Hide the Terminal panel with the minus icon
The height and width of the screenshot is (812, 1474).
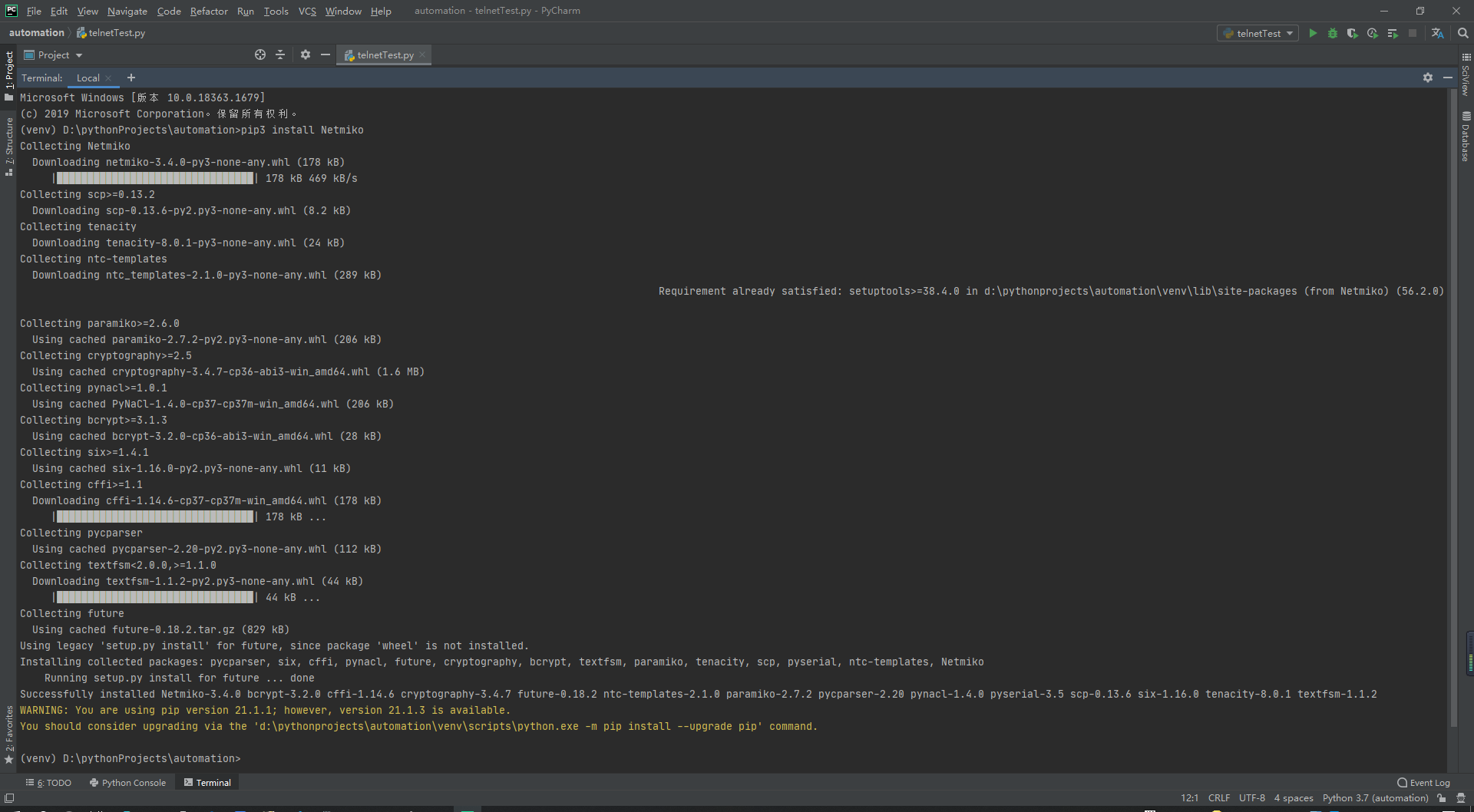tap(1448, 78)
